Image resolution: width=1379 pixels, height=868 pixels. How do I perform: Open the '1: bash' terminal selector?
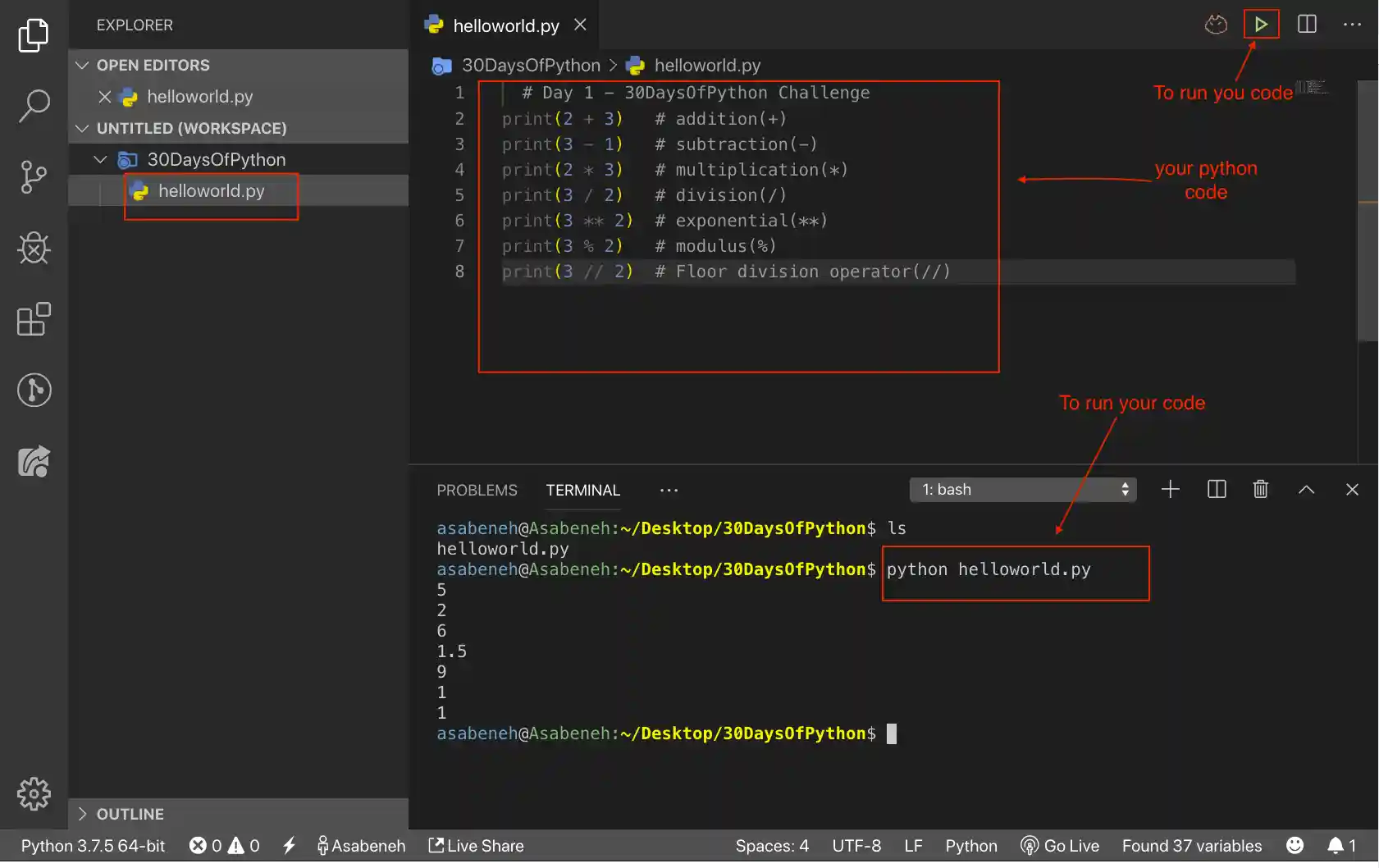coord(1022,489)
